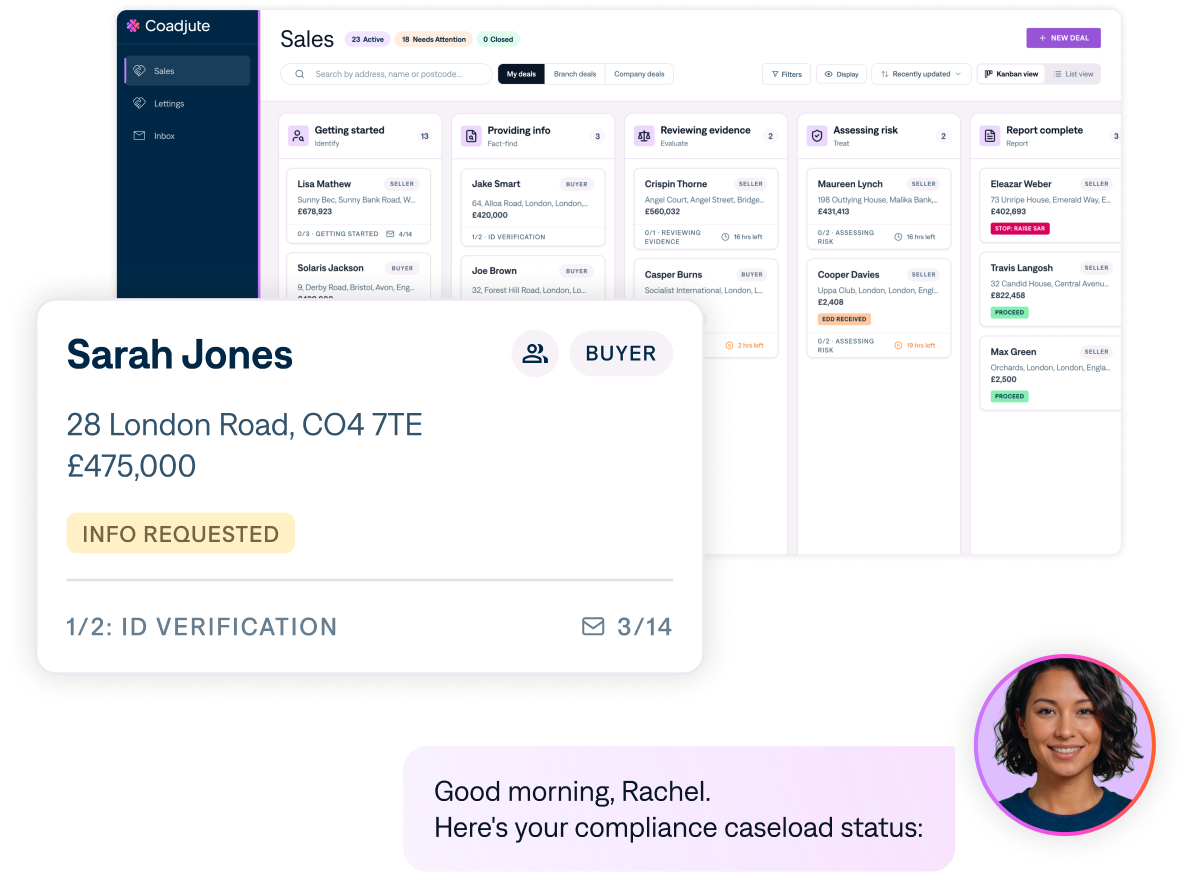Click the Lettings tag icon
The width and height of the screenshot is (1193, 873).
[139, 103]
